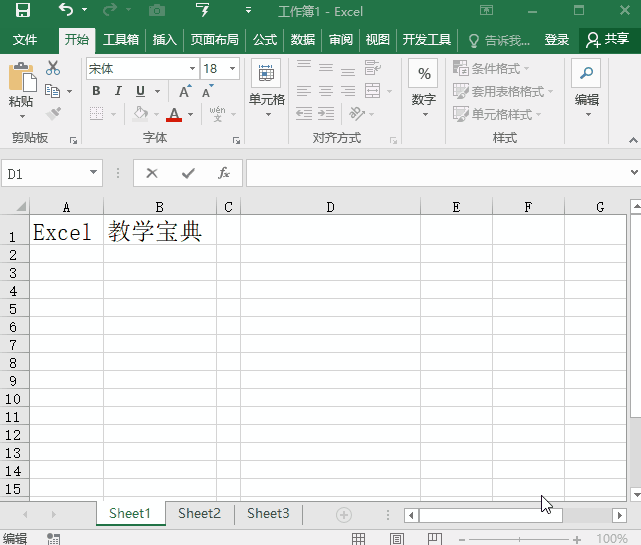Cut selection with scissors icon
Image resolution: width=641 pixels, height=545 pixels.
point(53,68)
